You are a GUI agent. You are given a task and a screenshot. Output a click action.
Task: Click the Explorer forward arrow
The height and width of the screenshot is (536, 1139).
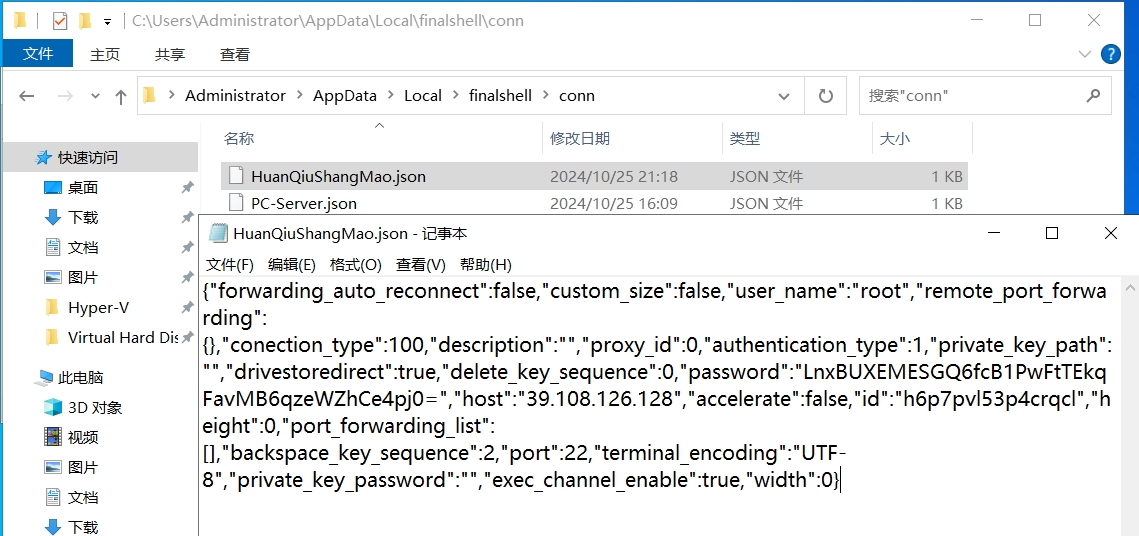point(65,96)
